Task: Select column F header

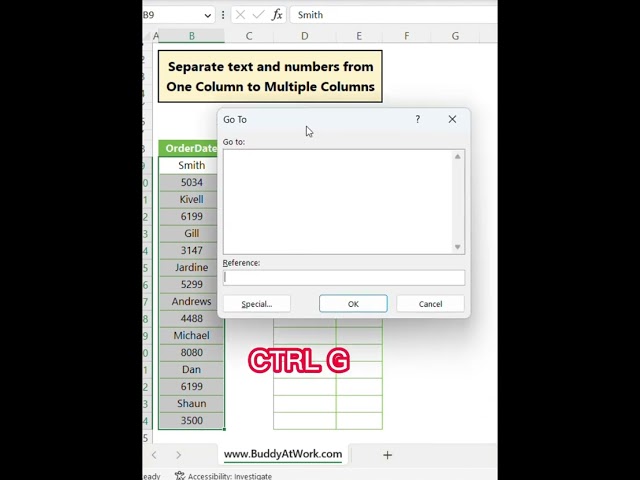Action: point(407,36)
